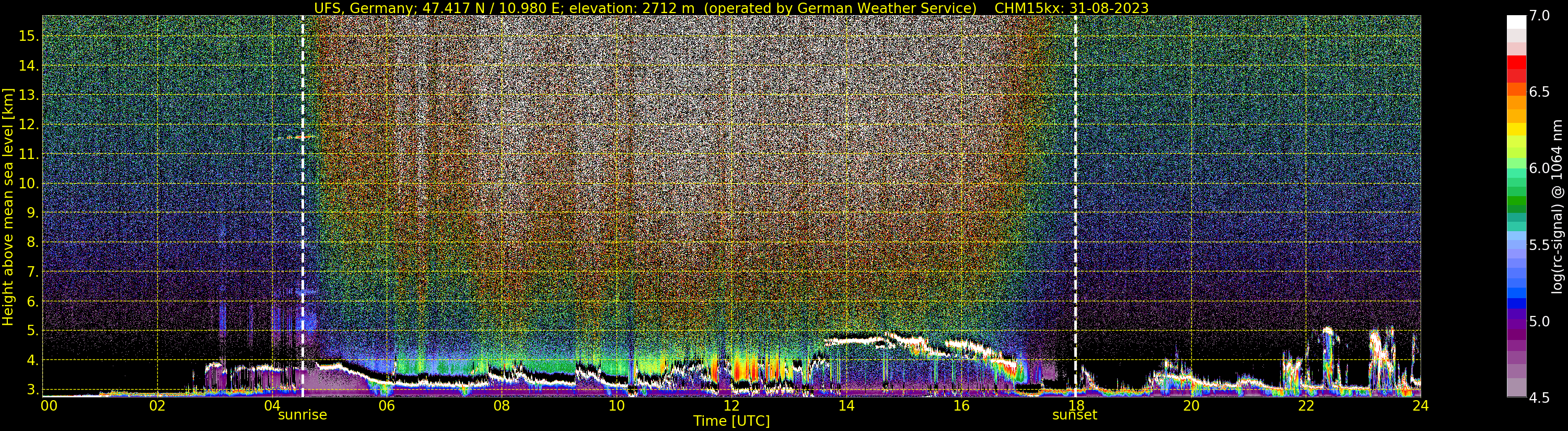Click time axis tick '14'
Screen dimensions: 1568x431
coord(846,405)
